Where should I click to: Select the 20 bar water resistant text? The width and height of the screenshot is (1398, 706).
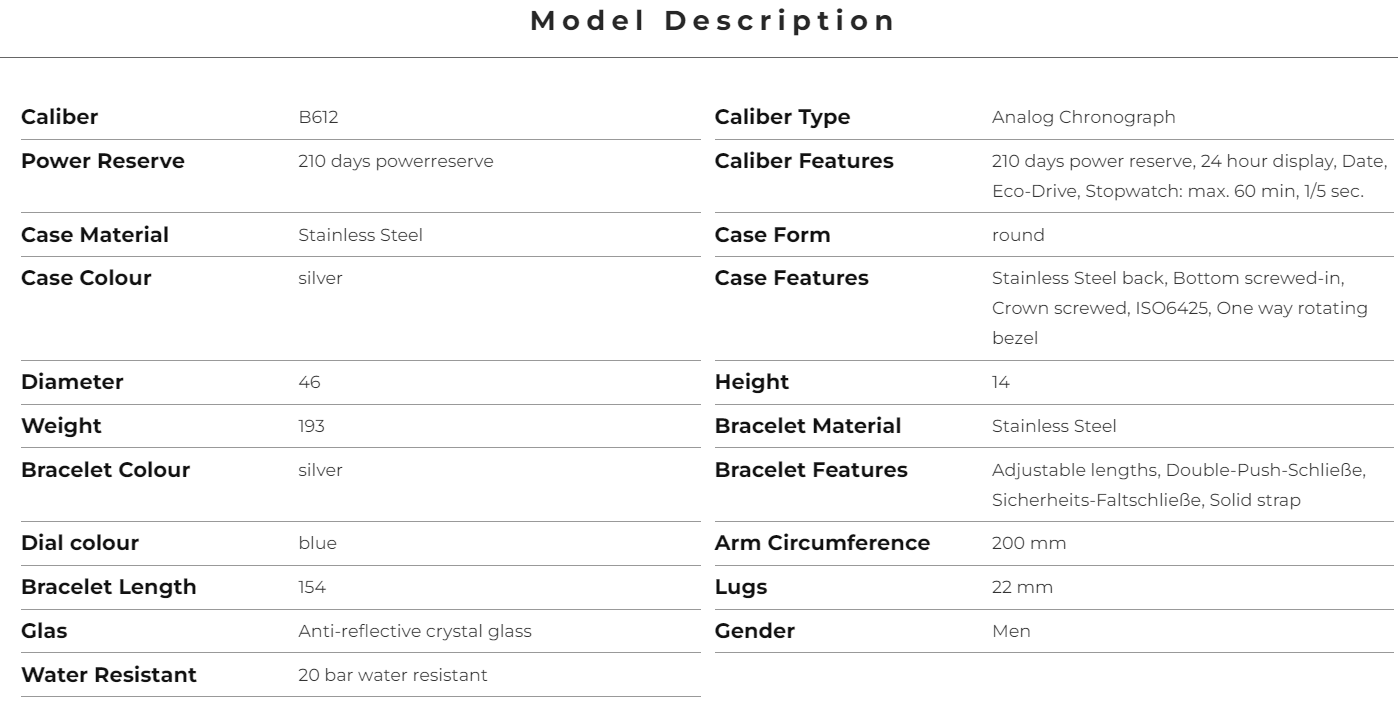(x=393, y=676)
